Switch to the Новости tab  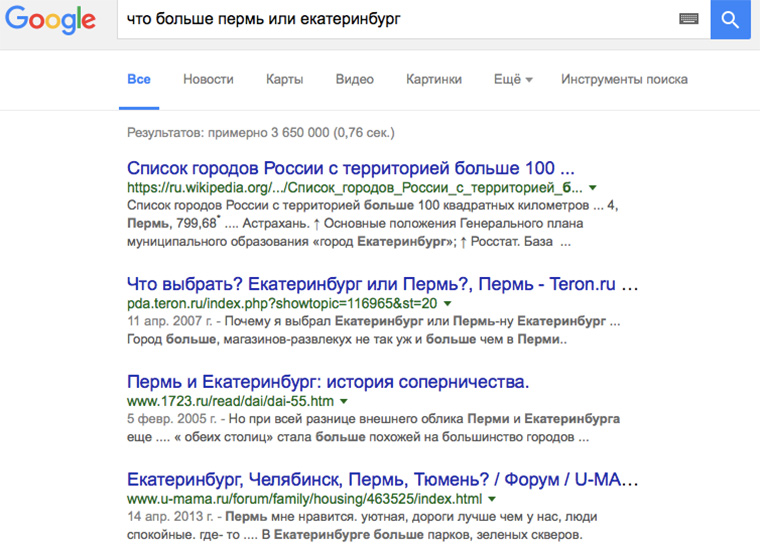pos(208,79)
